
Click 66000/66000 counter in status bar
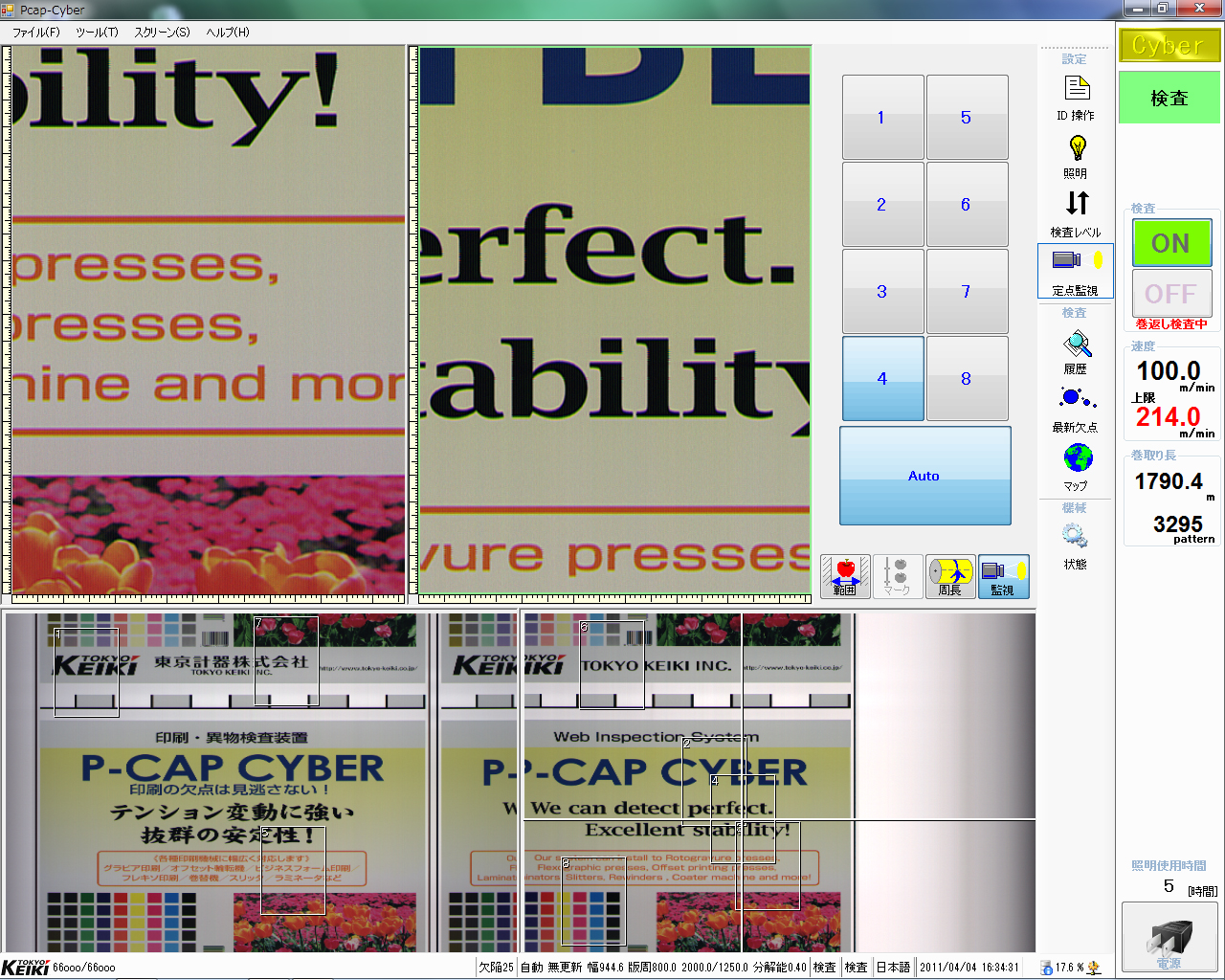coord(84,968)
